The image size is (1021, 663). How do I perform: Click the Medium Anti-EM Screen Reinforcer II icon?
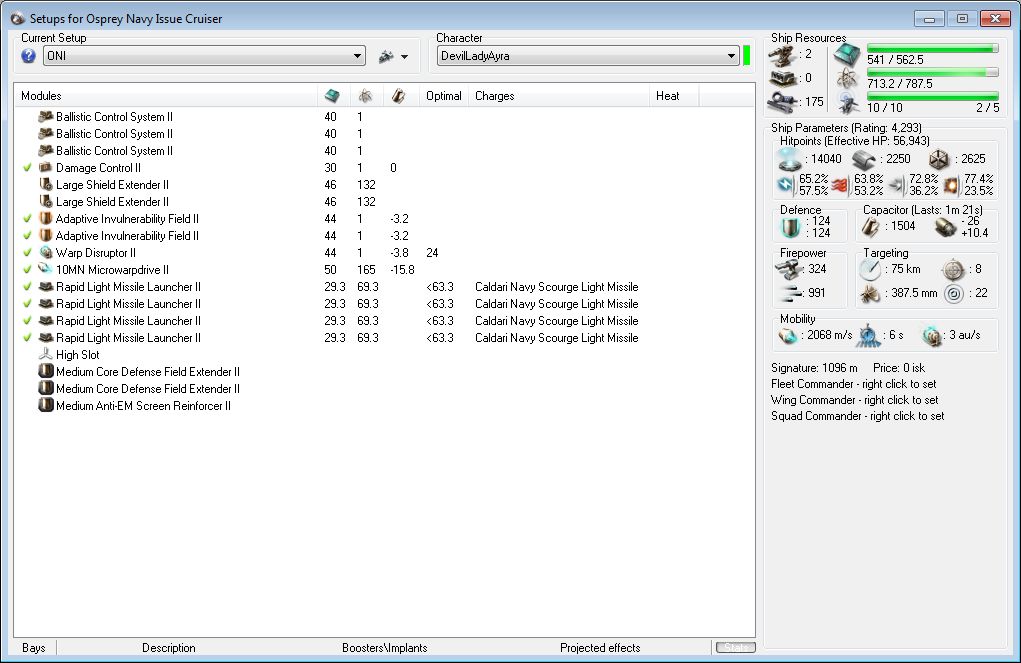[45, 406]
